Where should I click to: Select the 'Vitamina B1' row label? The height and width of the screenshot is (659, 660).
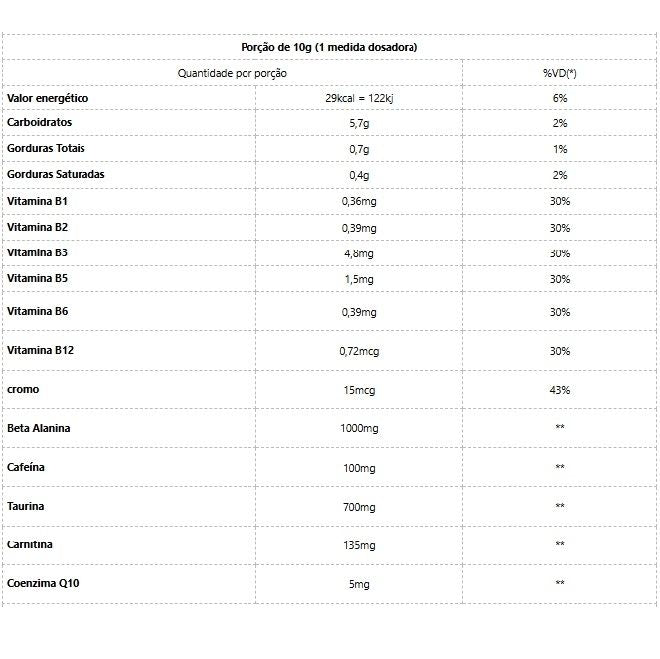pos(37,201)
